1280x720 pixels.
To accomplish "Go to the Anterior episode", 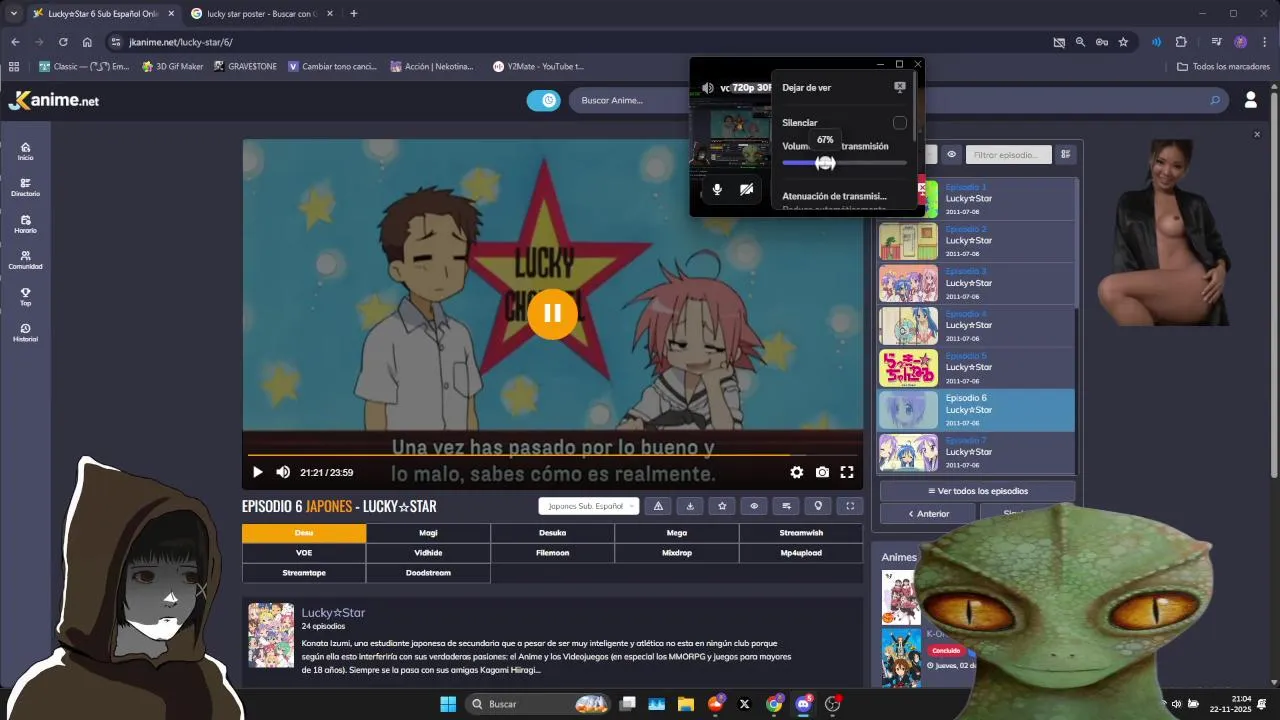I will (928, 514).
